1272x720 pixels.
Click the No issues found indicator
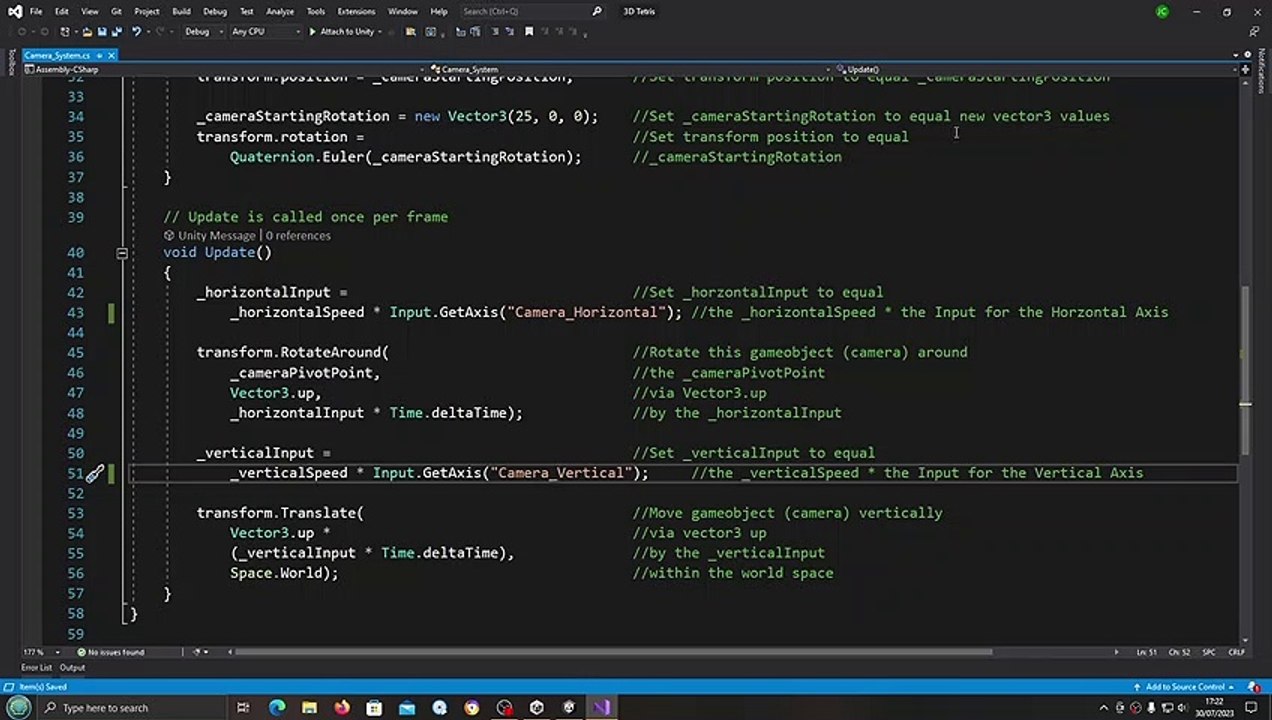[110, 652]
